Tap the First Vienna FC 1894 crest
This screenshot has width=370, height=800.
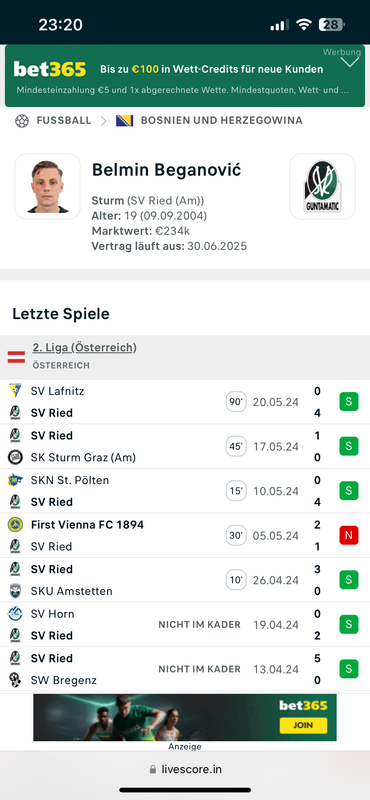coord(15,524)
